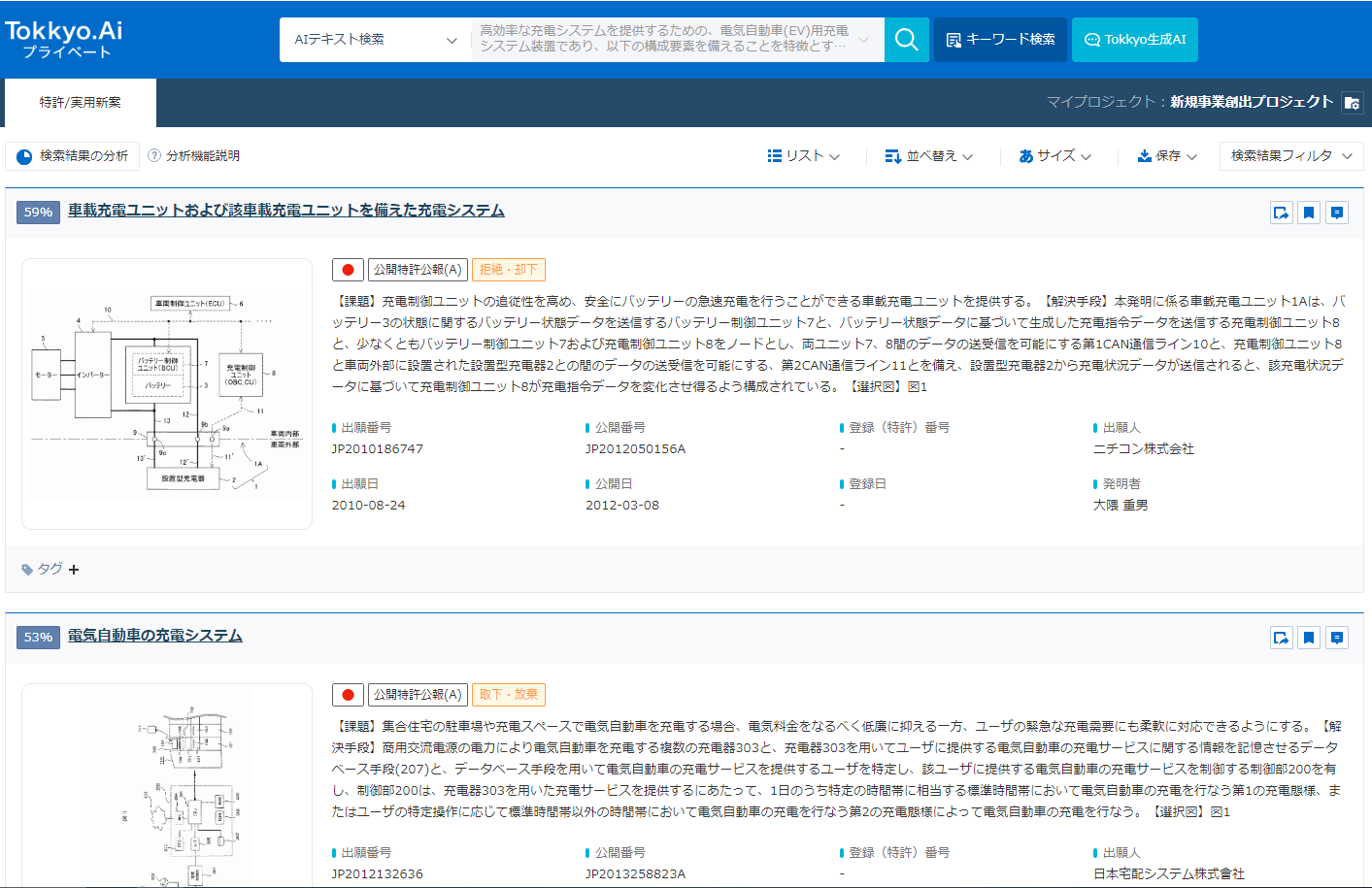Open comment icon on first patent result
The image size is (1372, 888).
(x=1337, y=213)
